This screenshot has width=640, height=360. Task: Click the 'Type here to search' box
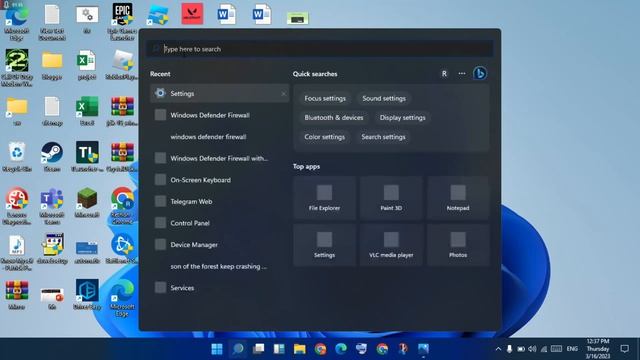point(320,49)
